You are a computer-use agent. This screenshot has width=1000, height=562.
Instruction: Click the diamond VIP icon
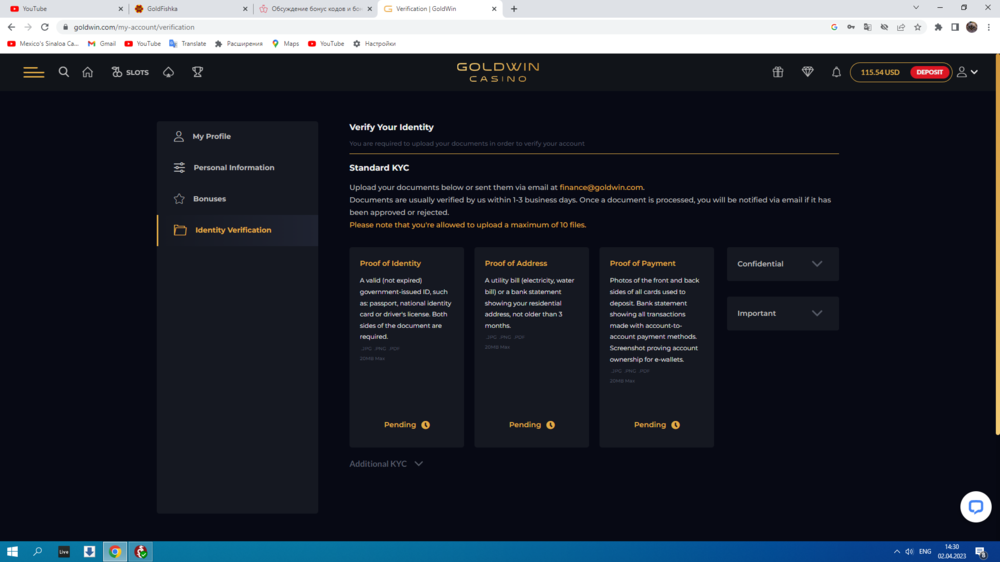807,72
